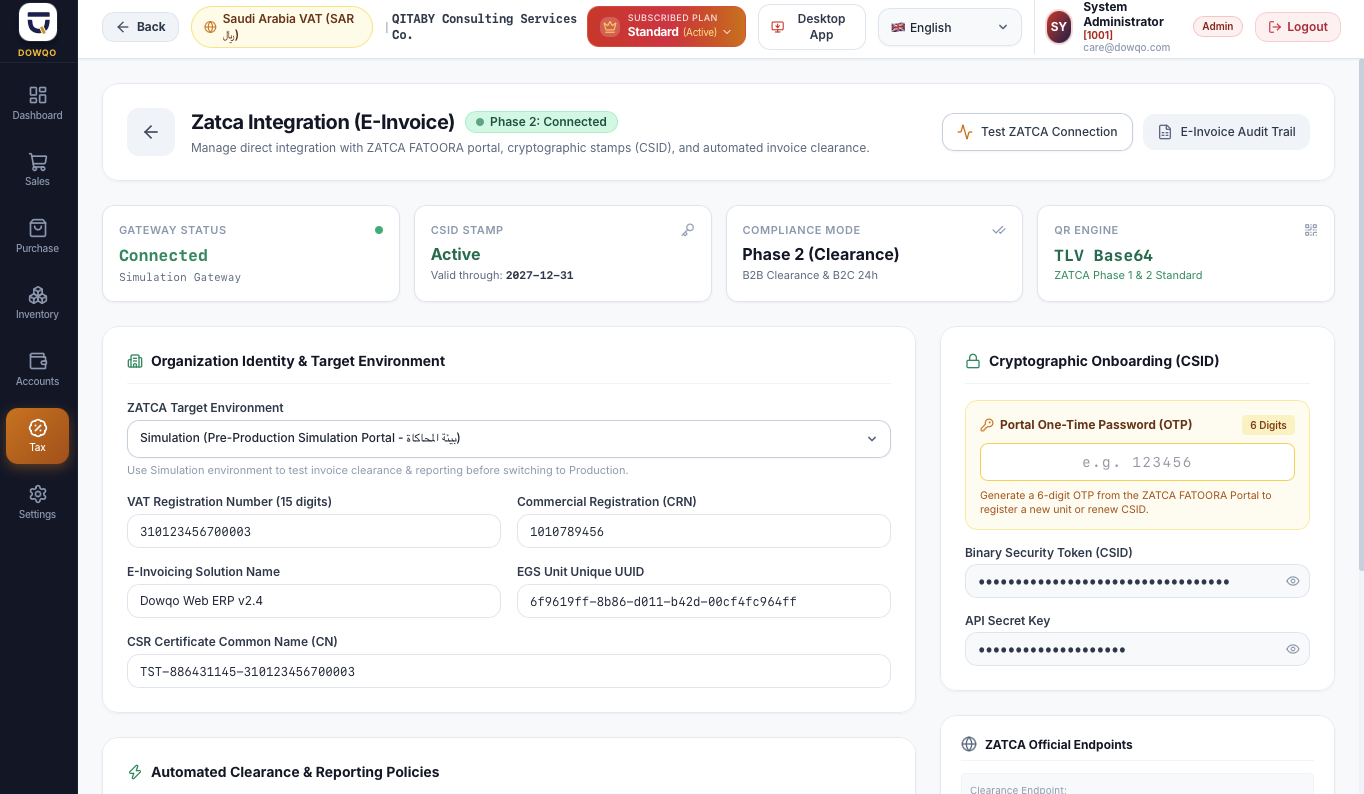Select the Tax sidebar item
Image resolution: width=1364 pixels, height=794 pixels.
[x=38, y=435]
